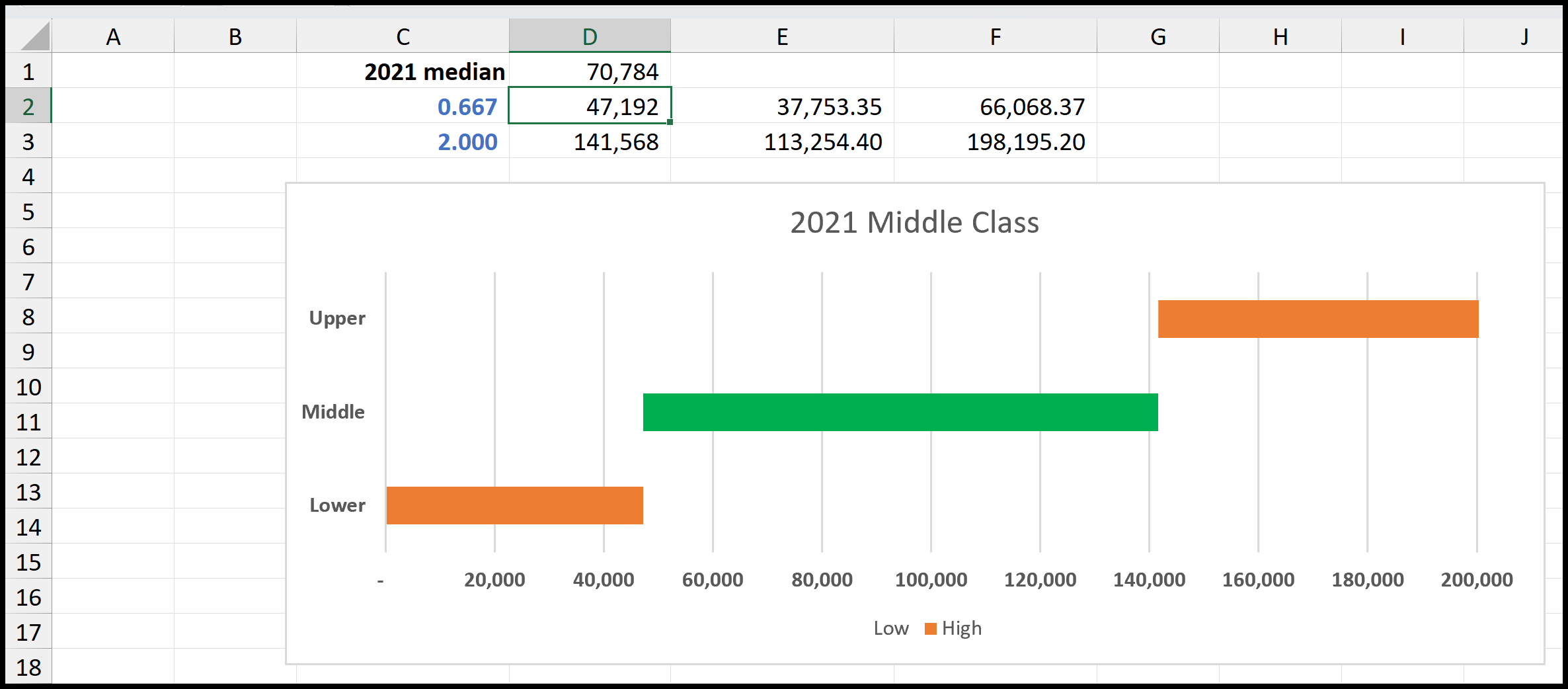1568x689 pixels.
Task: Select column header J
Action: click(x=1524, y=36)
